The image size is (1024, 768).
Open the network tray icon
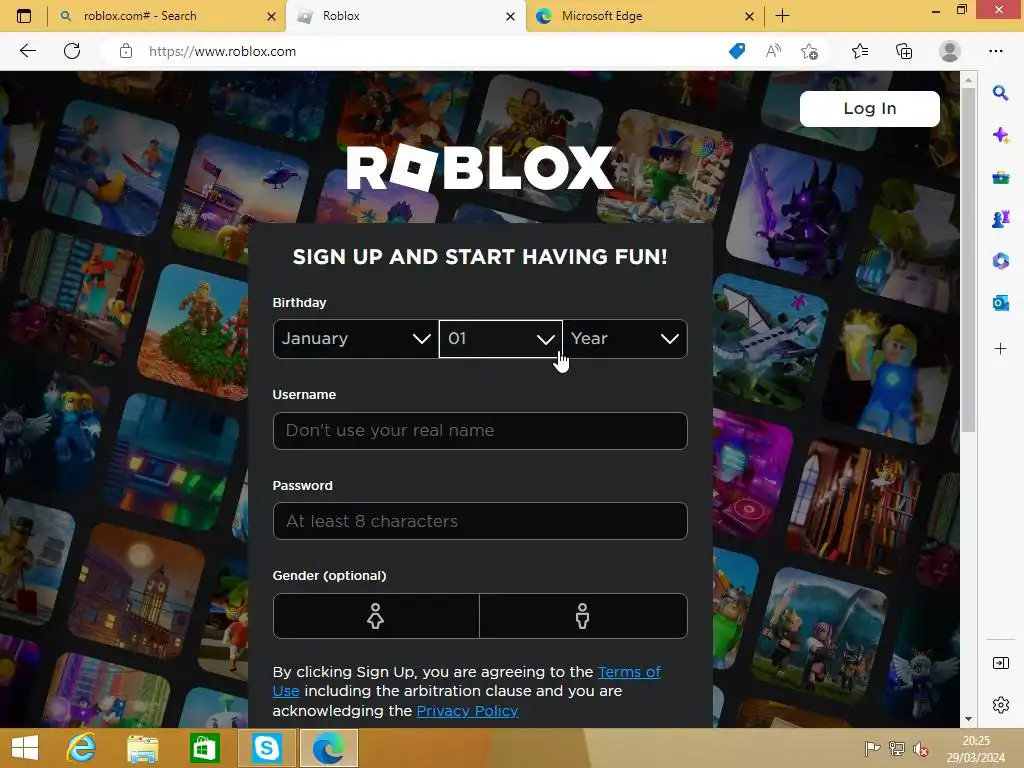tap(897, 749)
